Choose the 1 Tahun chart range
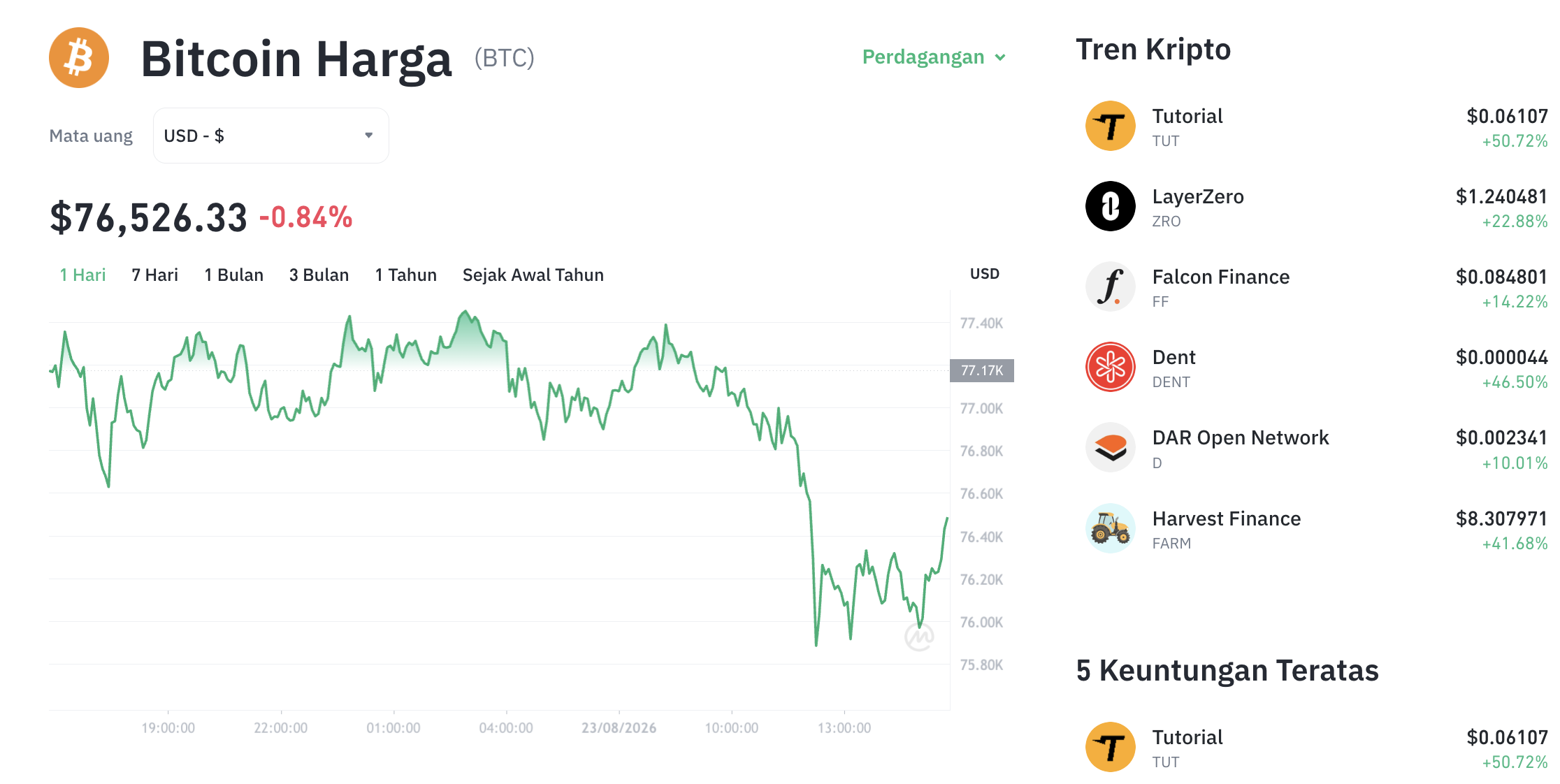The height and width of the screenshot is (784, 1560). tap(405, 275)
